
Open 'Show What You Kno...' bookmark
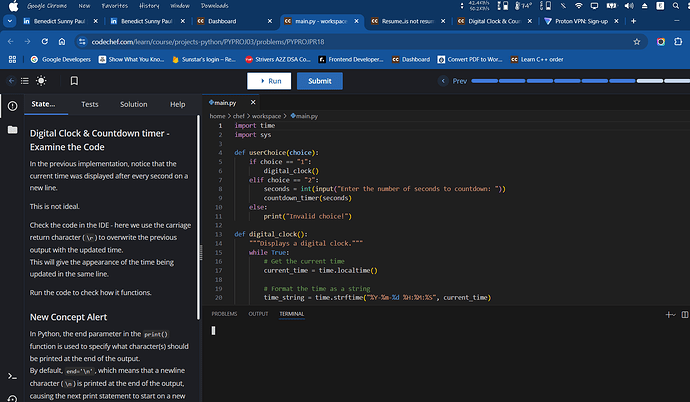pos(131,59)
